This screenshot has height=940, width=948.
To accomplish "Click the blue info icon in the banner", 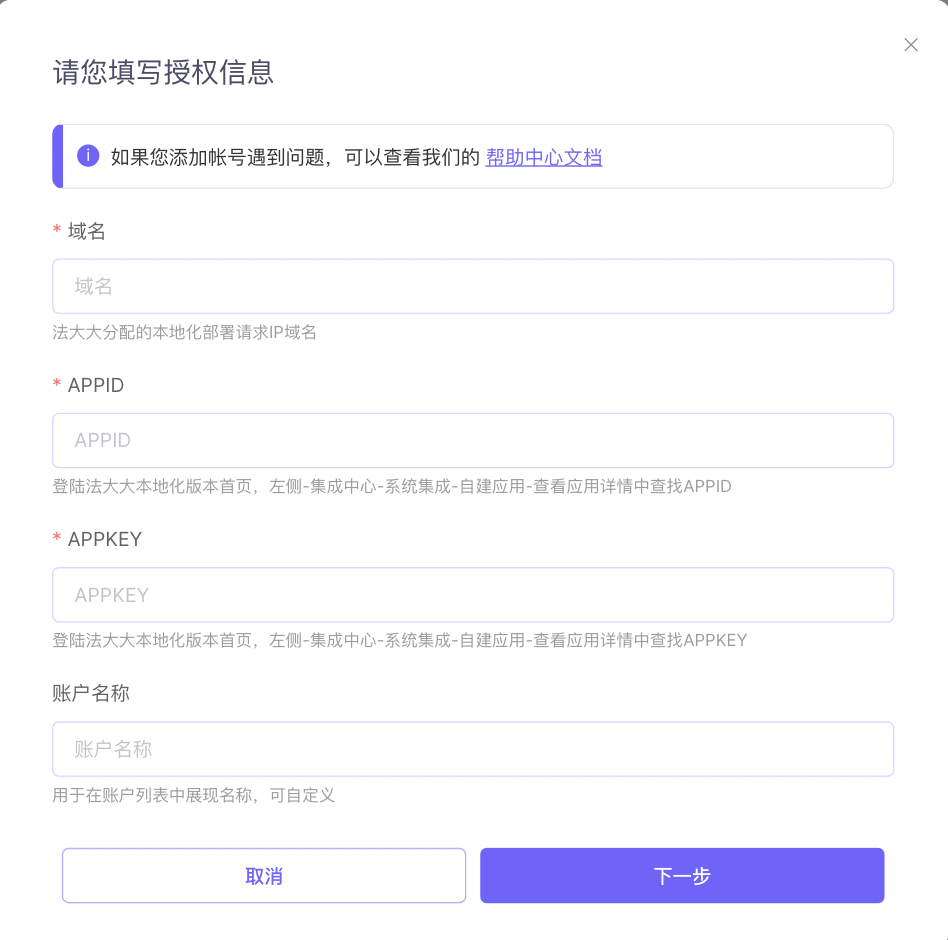I will tap(88, 156).
